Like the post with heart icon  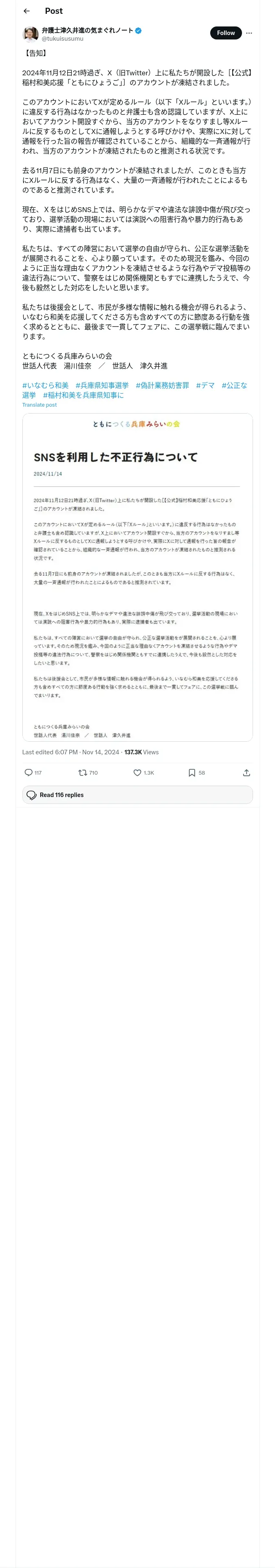[137, 773]
